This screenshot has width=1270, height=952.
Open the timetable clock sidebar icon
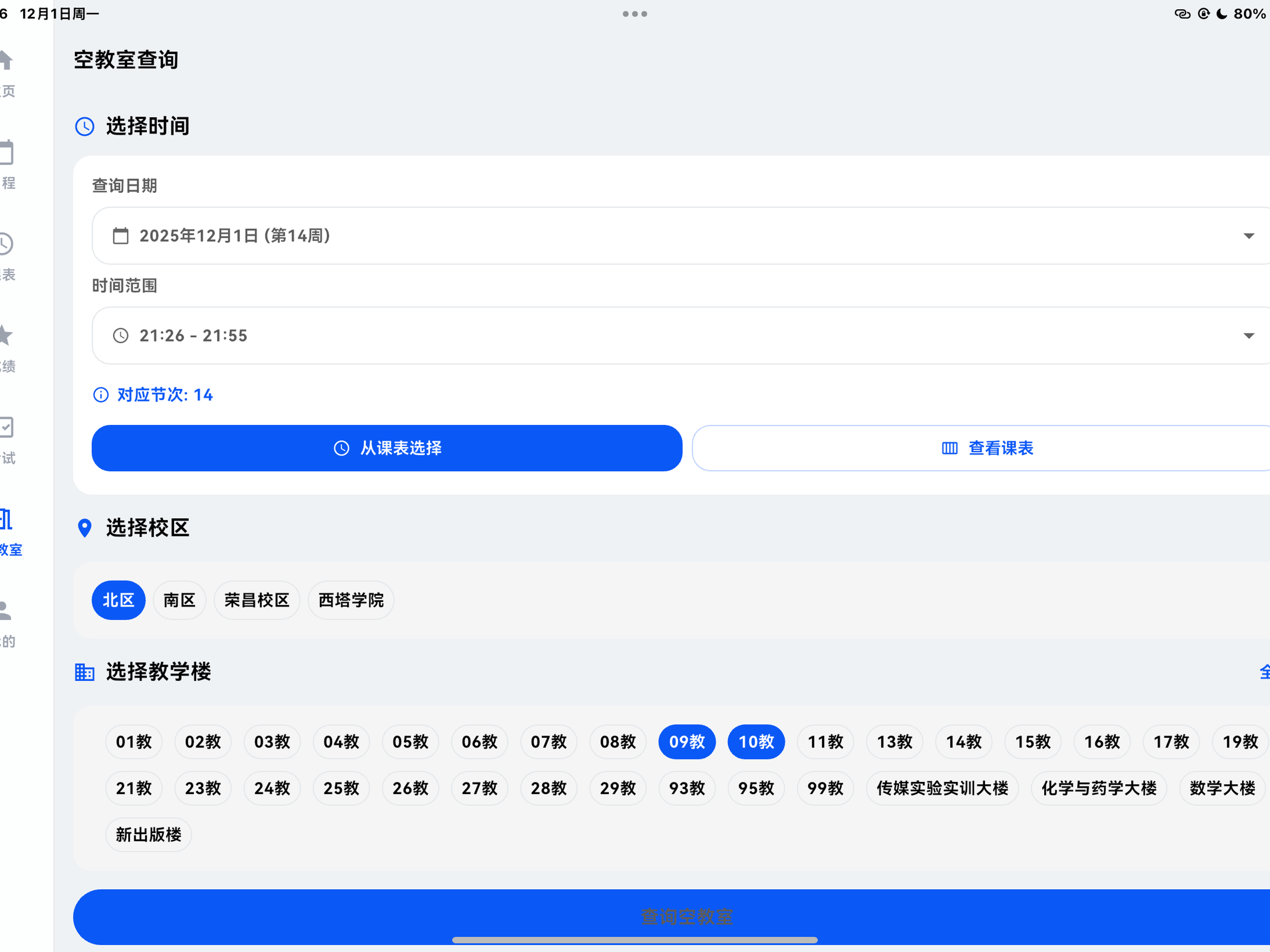[x=6, y=244]
